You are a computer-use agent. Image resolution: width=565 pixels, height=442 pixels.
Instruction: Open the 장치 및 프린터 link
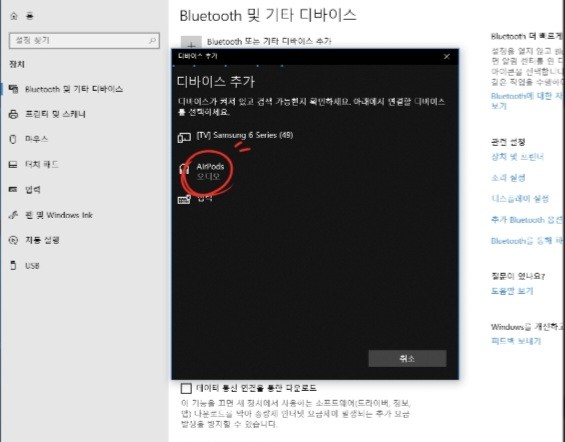517,157
